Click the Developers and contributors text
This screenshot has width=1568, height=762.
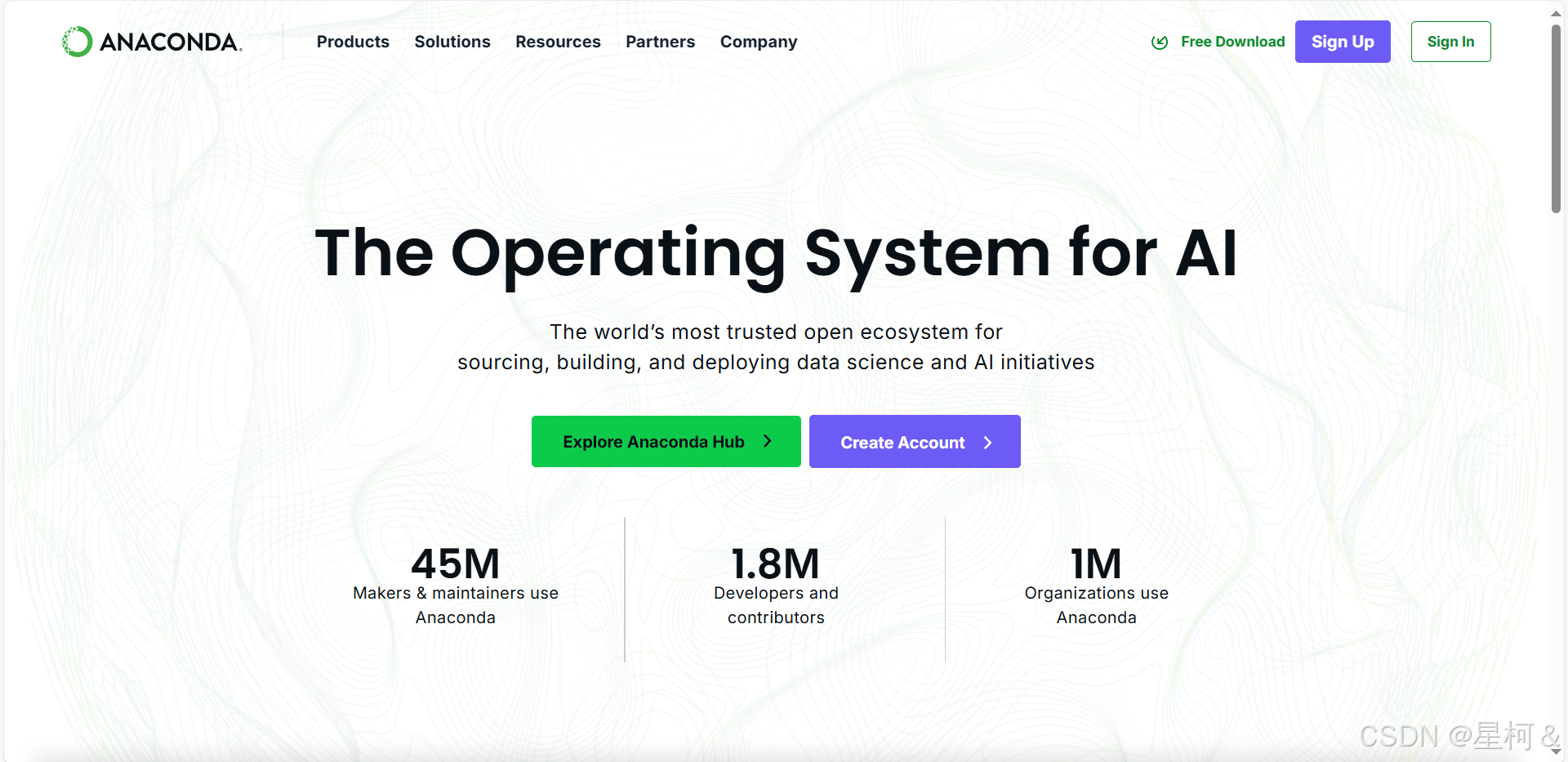(776, 605)
